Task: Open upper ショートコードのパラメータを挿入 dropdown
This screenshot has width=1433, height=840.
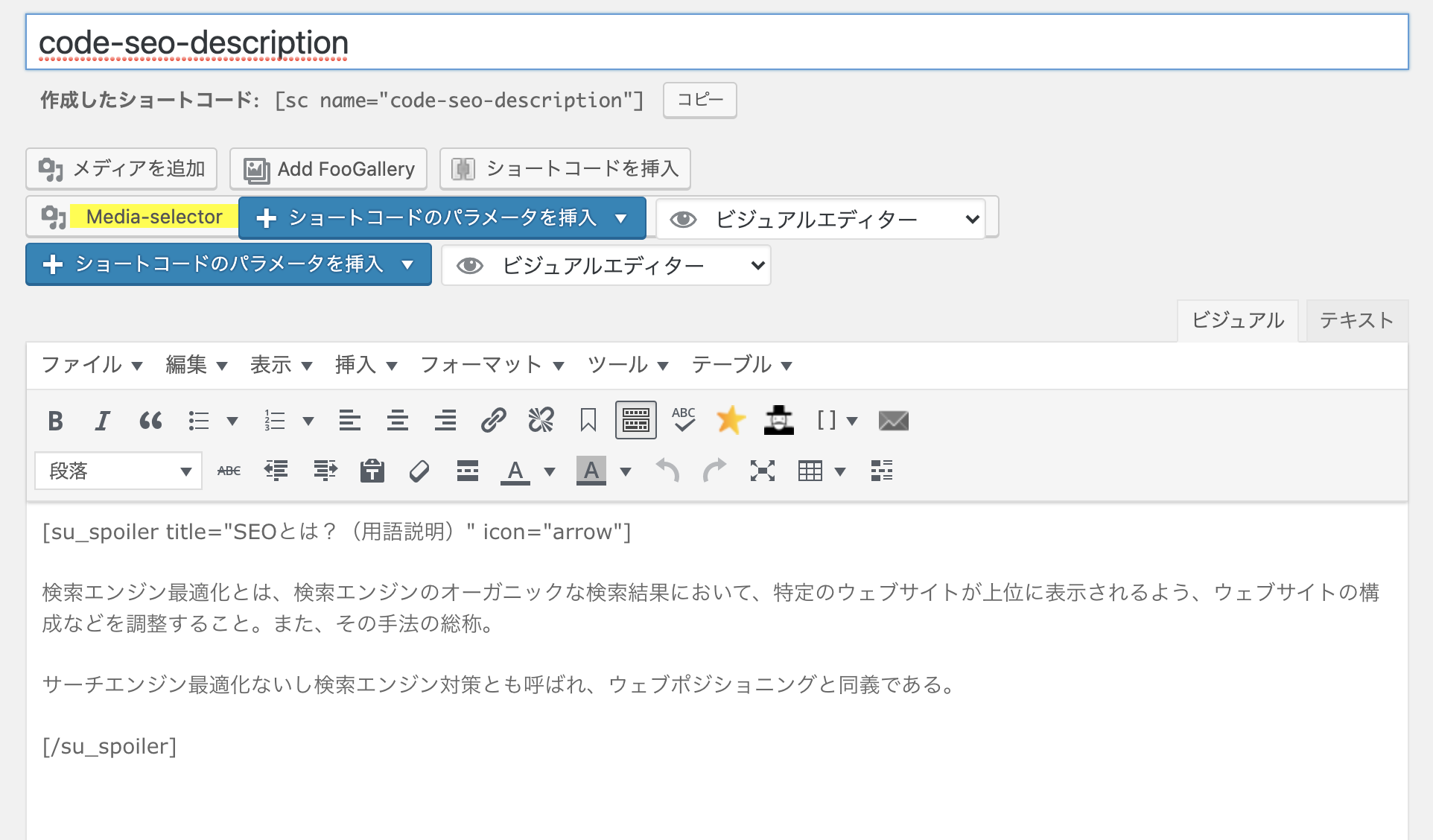Action: [x=442, y=218]
